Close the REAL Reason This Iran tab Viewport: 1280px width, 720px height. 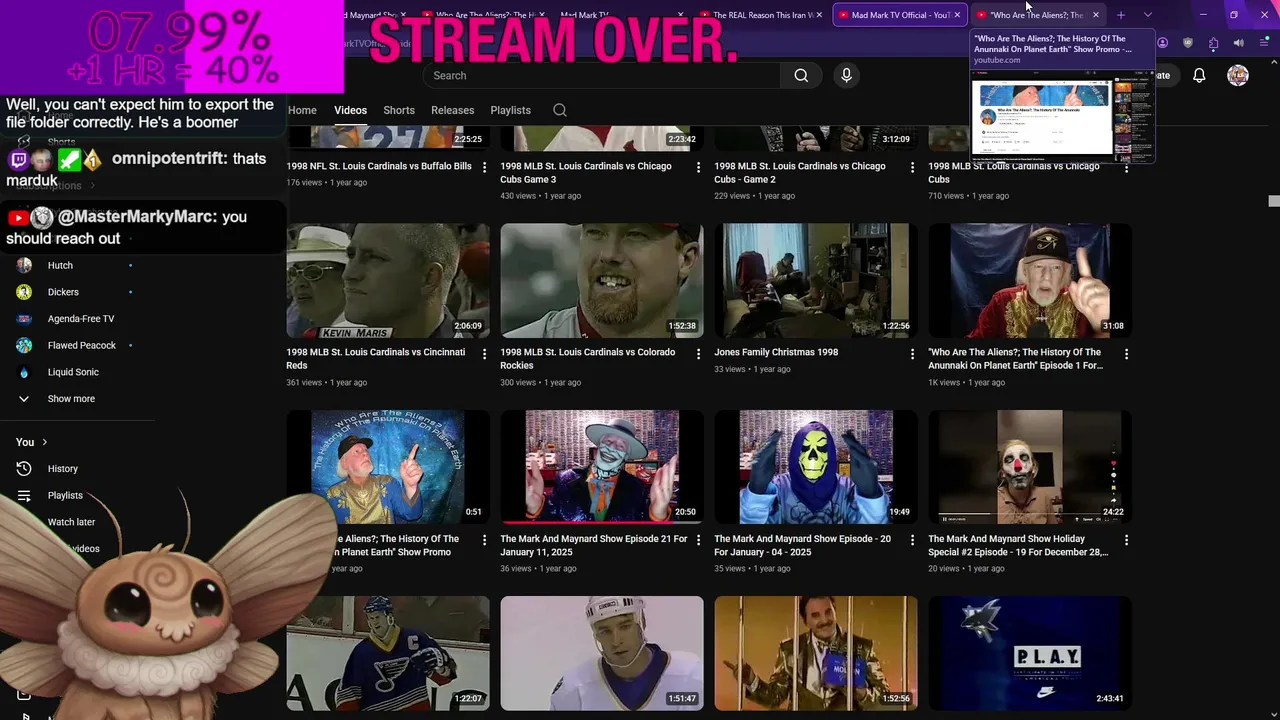click(819, 15)
